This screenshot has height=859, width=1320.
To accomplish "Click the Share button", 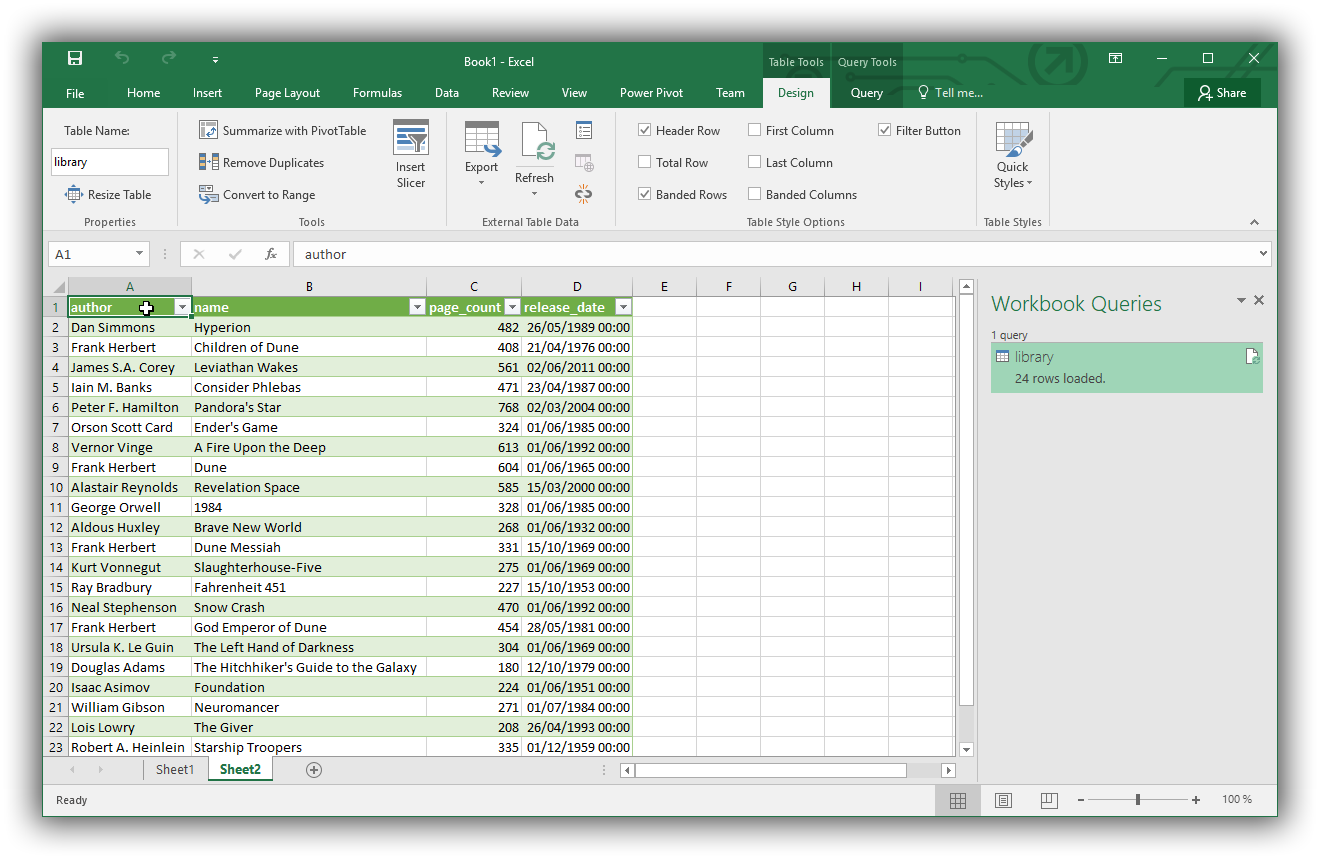I will pyautogui.click(x=1222, y=92).
